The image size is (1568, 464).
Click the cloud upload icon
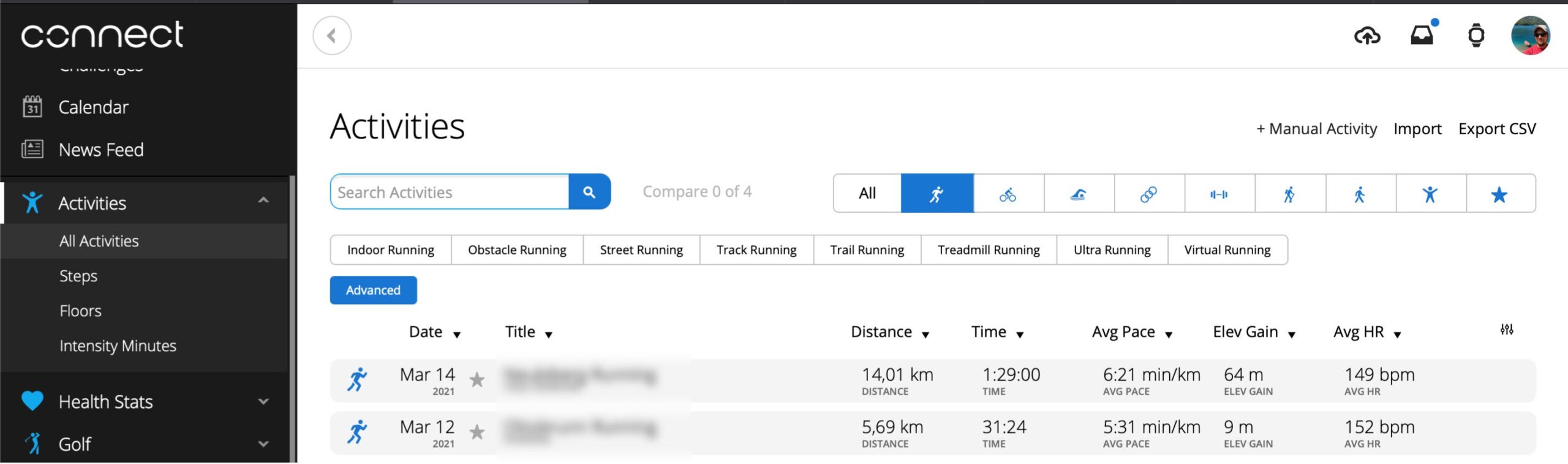1366,36
